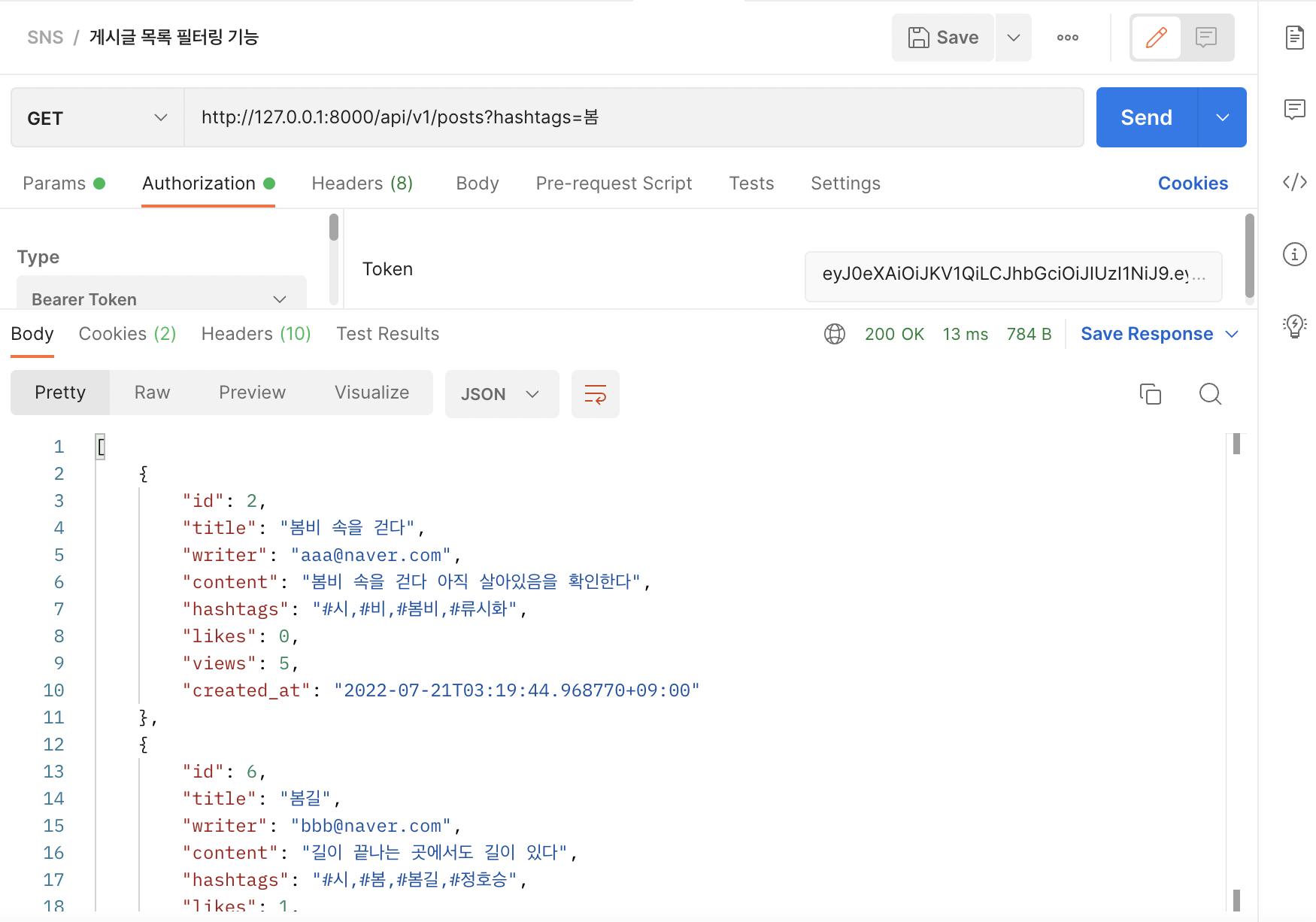Select the Raw response view
The height and width of the screenshot is (922, 1316).
coord(152,393)
